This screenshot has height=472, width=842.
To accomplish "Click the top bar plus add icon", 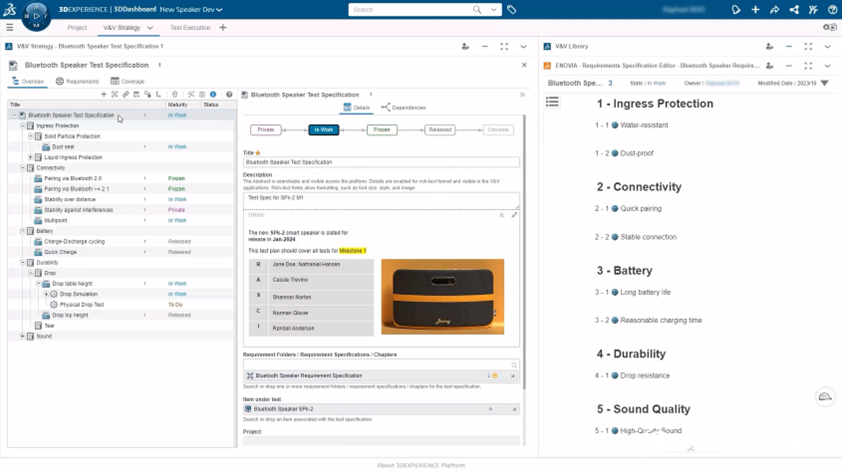I will [755, 10].
